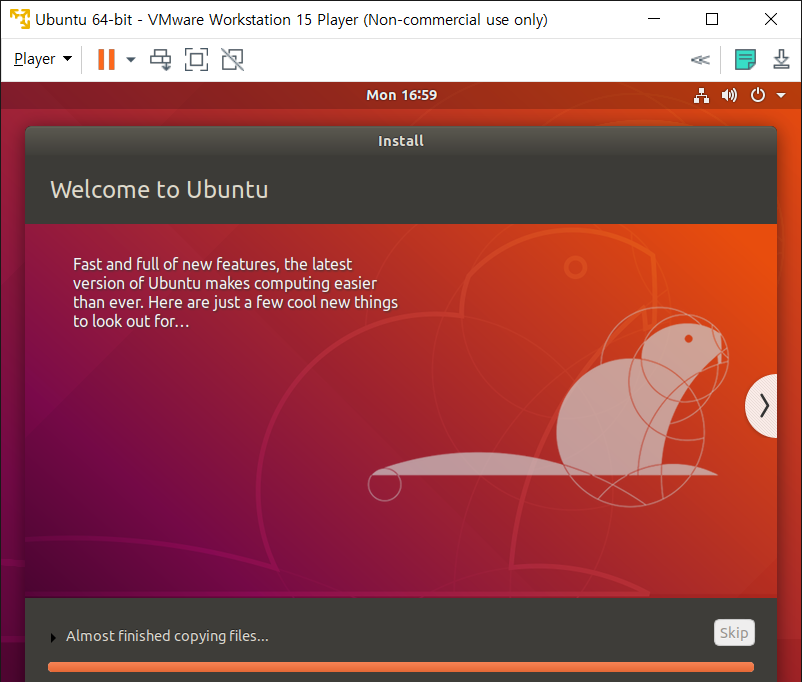Click the install tools download icon
Viewport: 802px width, 682px height.
click(x=781, y=59)
